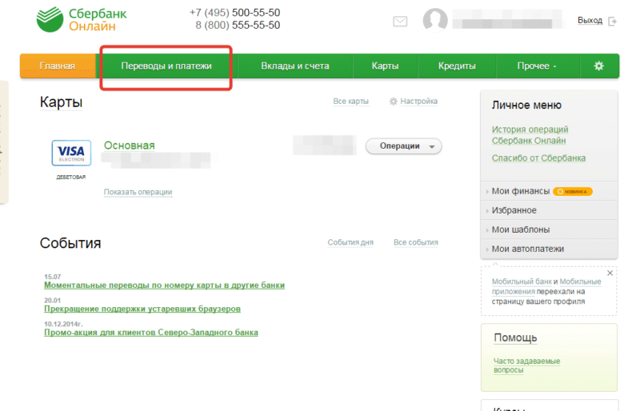Screen dimensions: 640x411
Task: Click the События section heading
Action: point(70,243)
